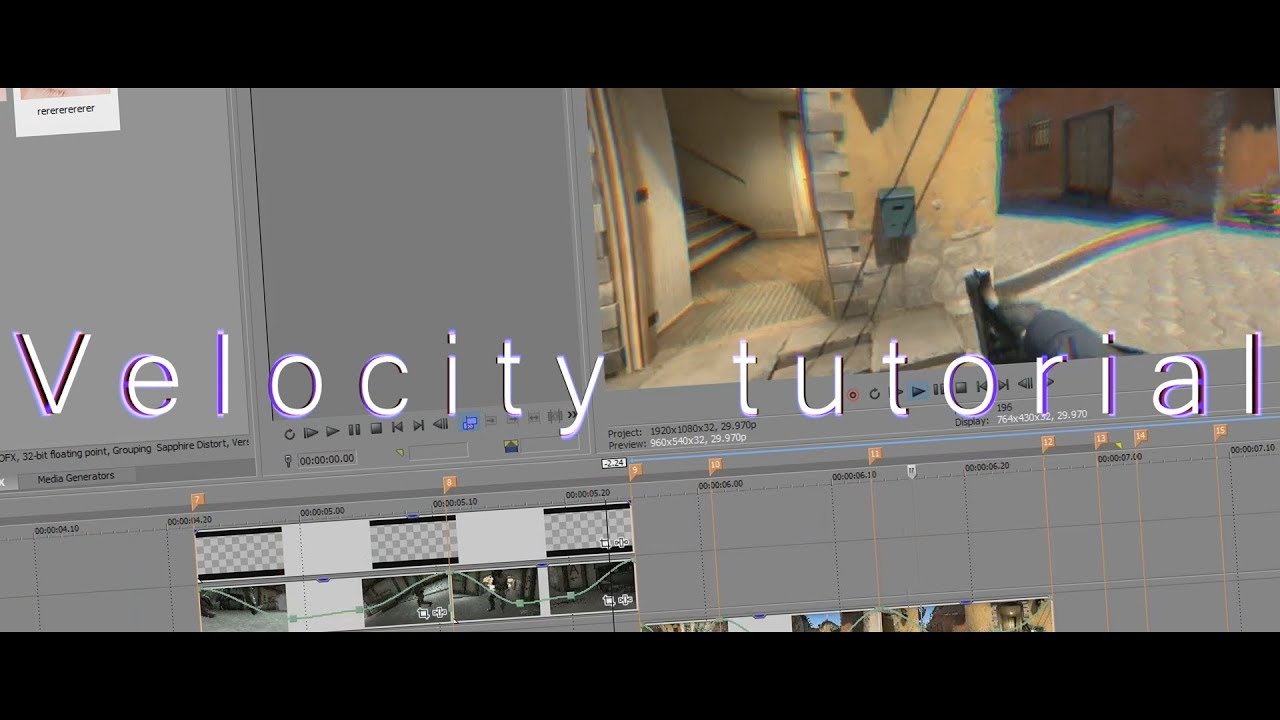Step to previous frame in the Trimmer

click(x=440, y=425)
